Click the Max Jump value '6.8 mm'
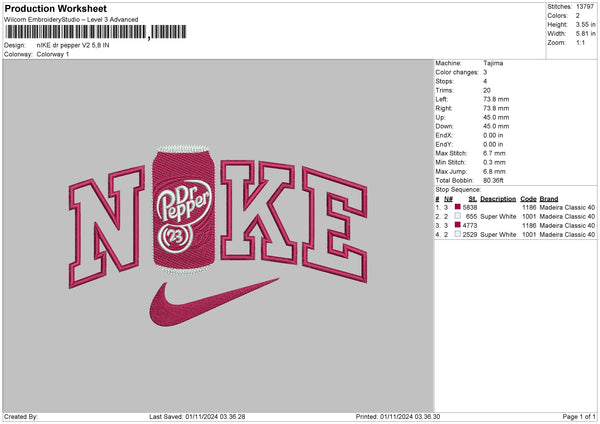Image resolution: width=600 pixels, height=424 pixels. (494, 171)
